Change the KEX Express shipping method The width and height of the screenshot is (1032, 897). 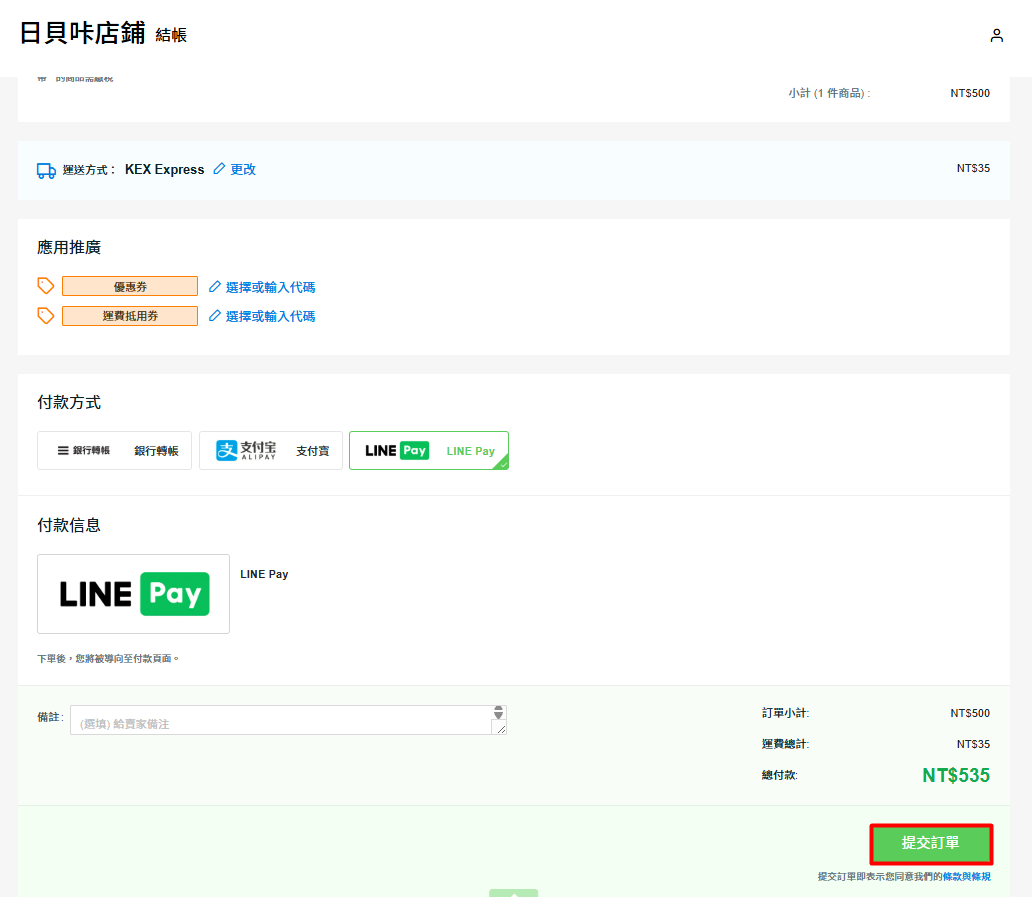tap(243, 169)
